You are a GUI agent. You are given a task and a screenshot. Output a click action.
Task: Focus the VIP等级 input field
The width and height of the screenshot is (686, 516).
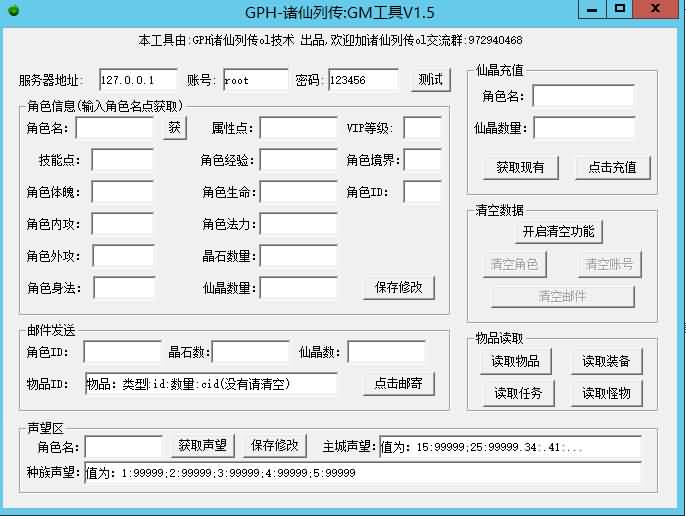422,128
